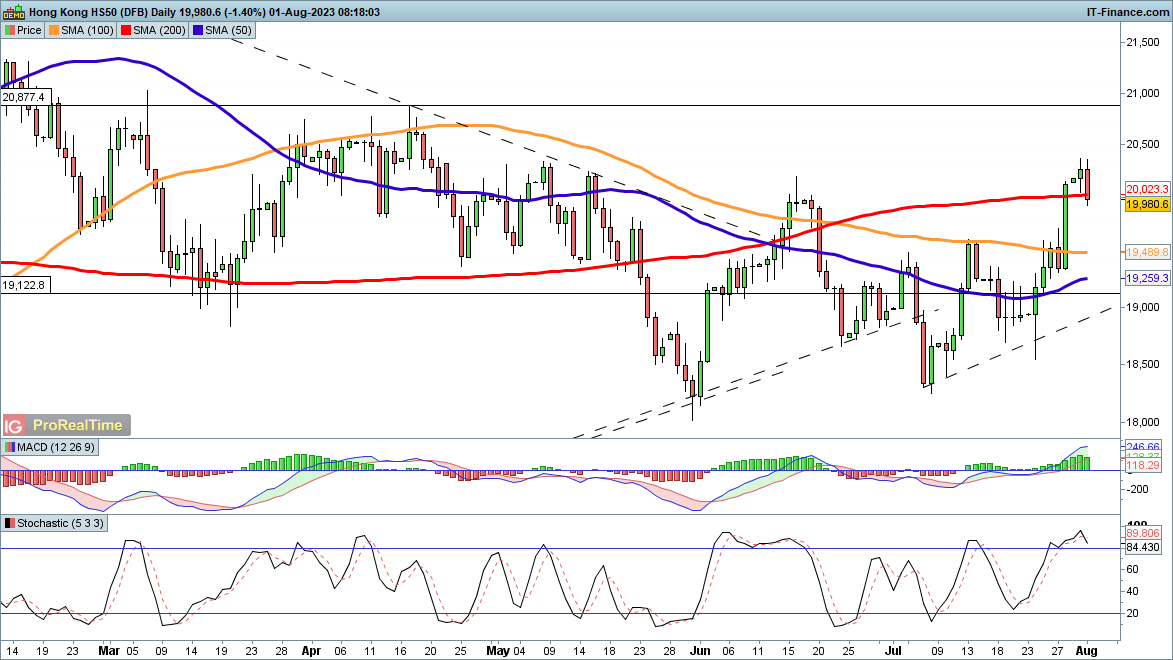
Task: Click the 84.430 Stochastic value tag
Action: 1143,548
